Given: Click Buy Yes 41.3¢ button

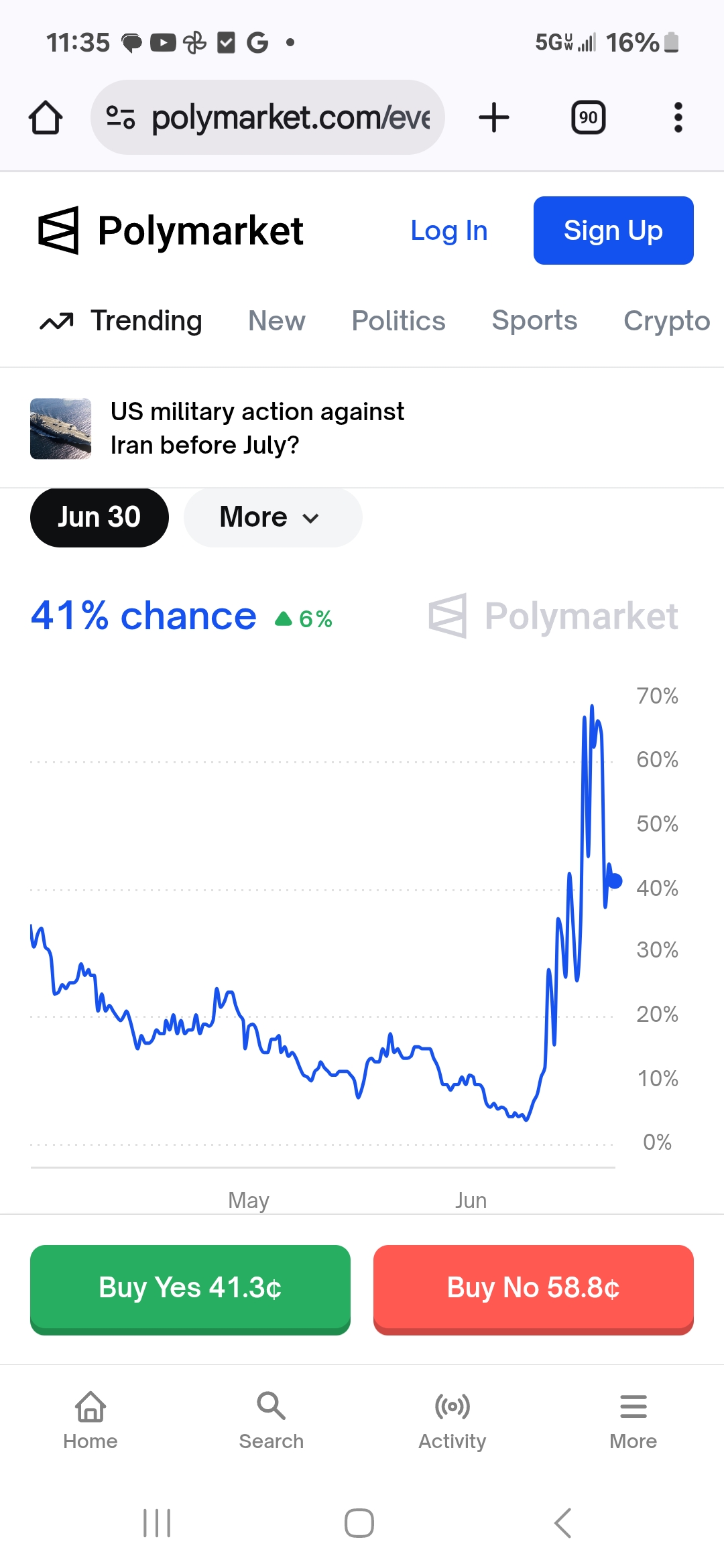Looking at the screenshot, I should coord(190,1289).
